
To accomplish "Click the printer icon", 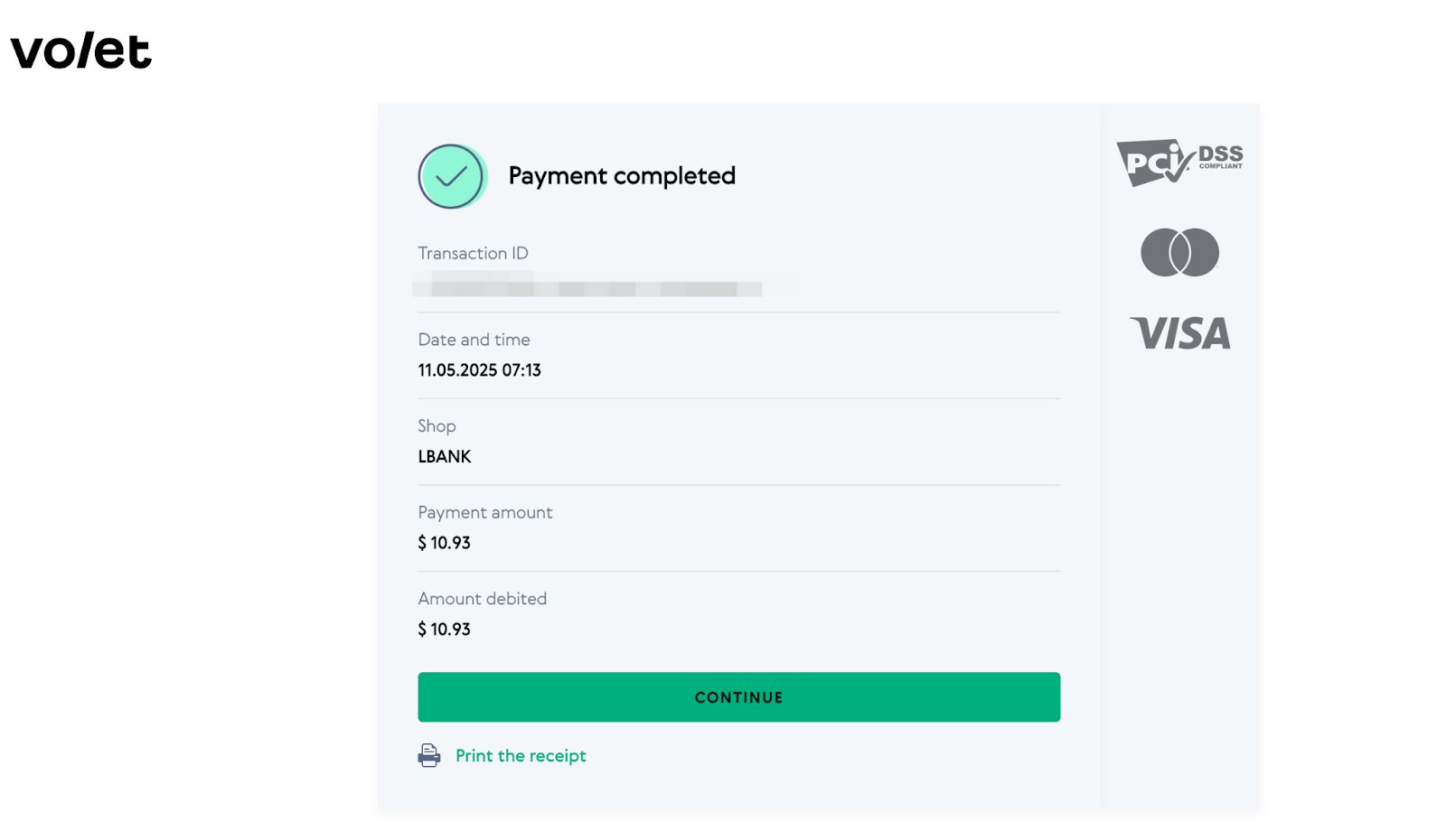I will 429,756.
